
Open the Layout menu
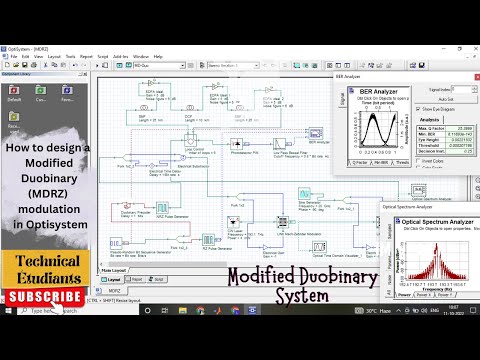[x=54, y=57]
